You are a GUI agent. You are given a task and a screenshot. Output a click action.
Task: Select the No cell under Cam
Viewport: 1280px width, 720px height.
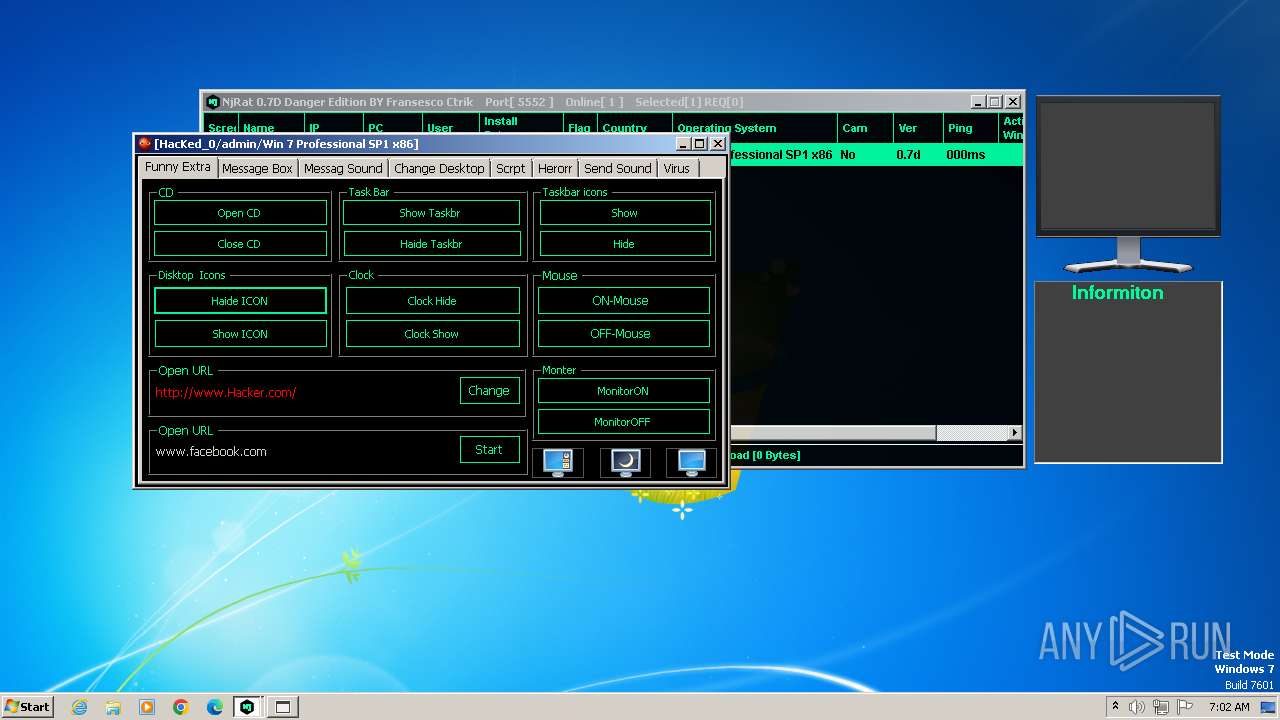click(848, 155)
